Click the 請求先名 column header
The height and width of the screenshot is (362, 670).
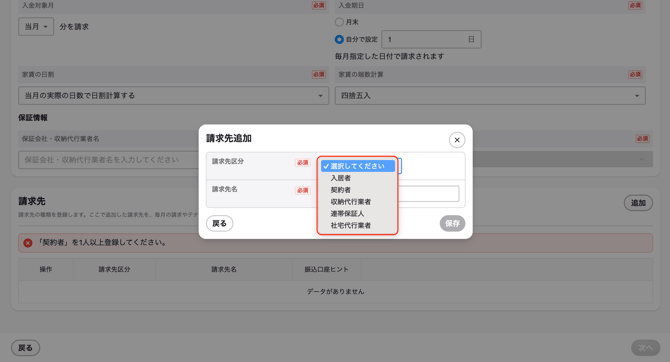tap(224, 269)
